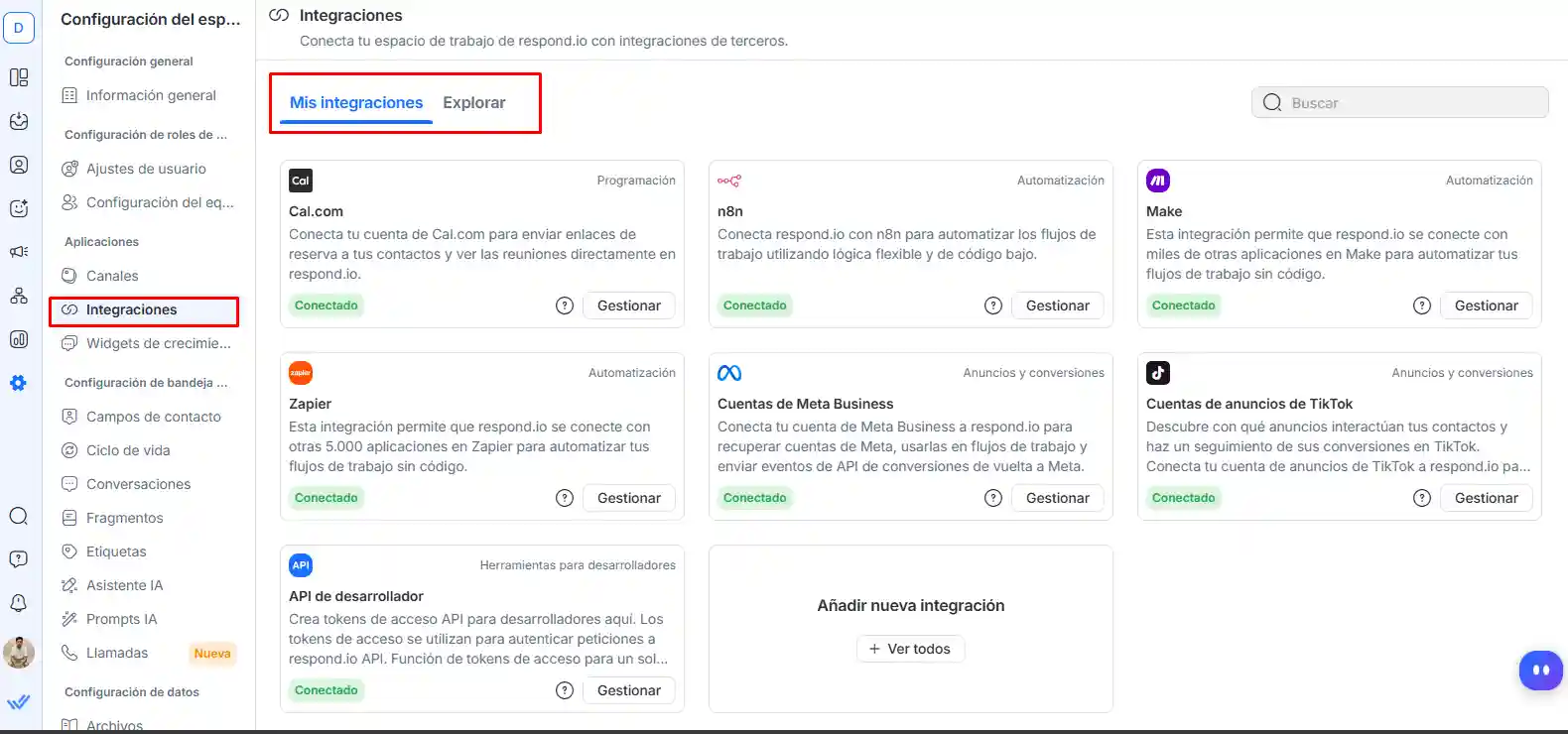Open the inbox messages icon in rail

pyautogui.click(x=19, y=121)
